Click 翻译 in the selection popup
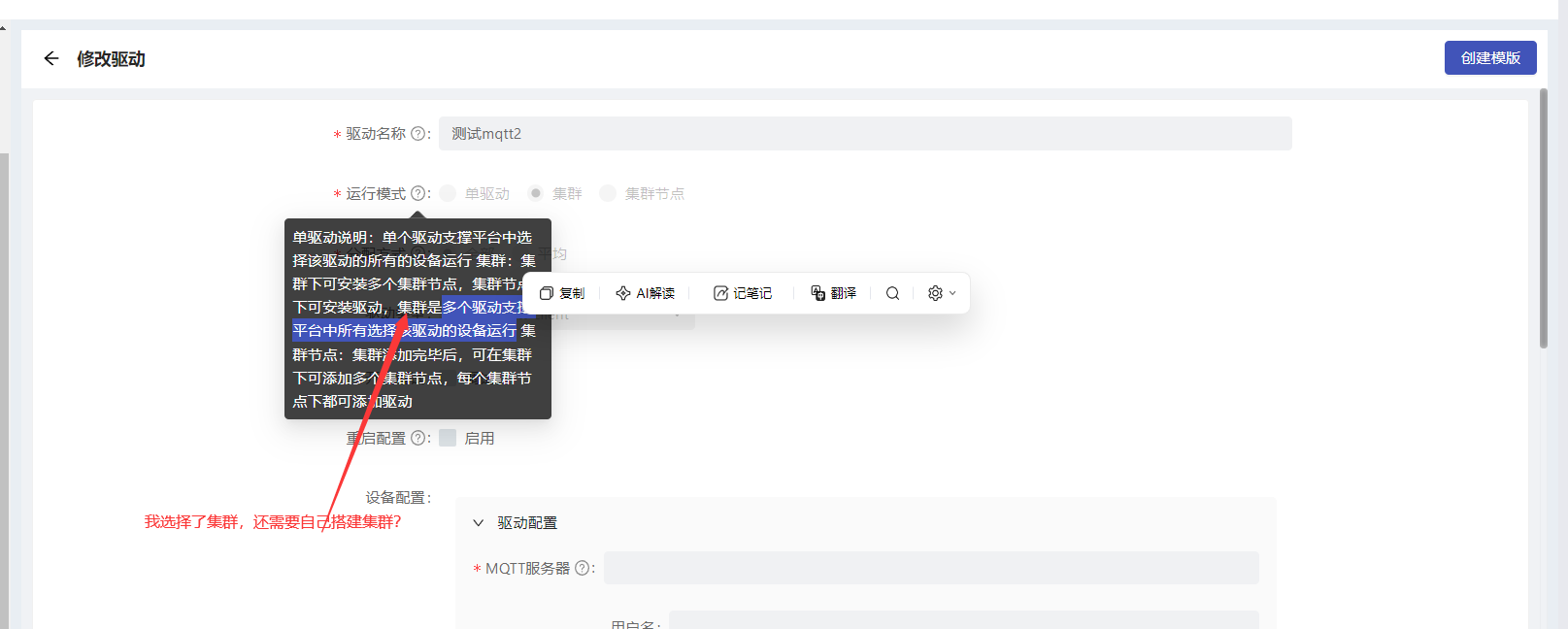 833,293
